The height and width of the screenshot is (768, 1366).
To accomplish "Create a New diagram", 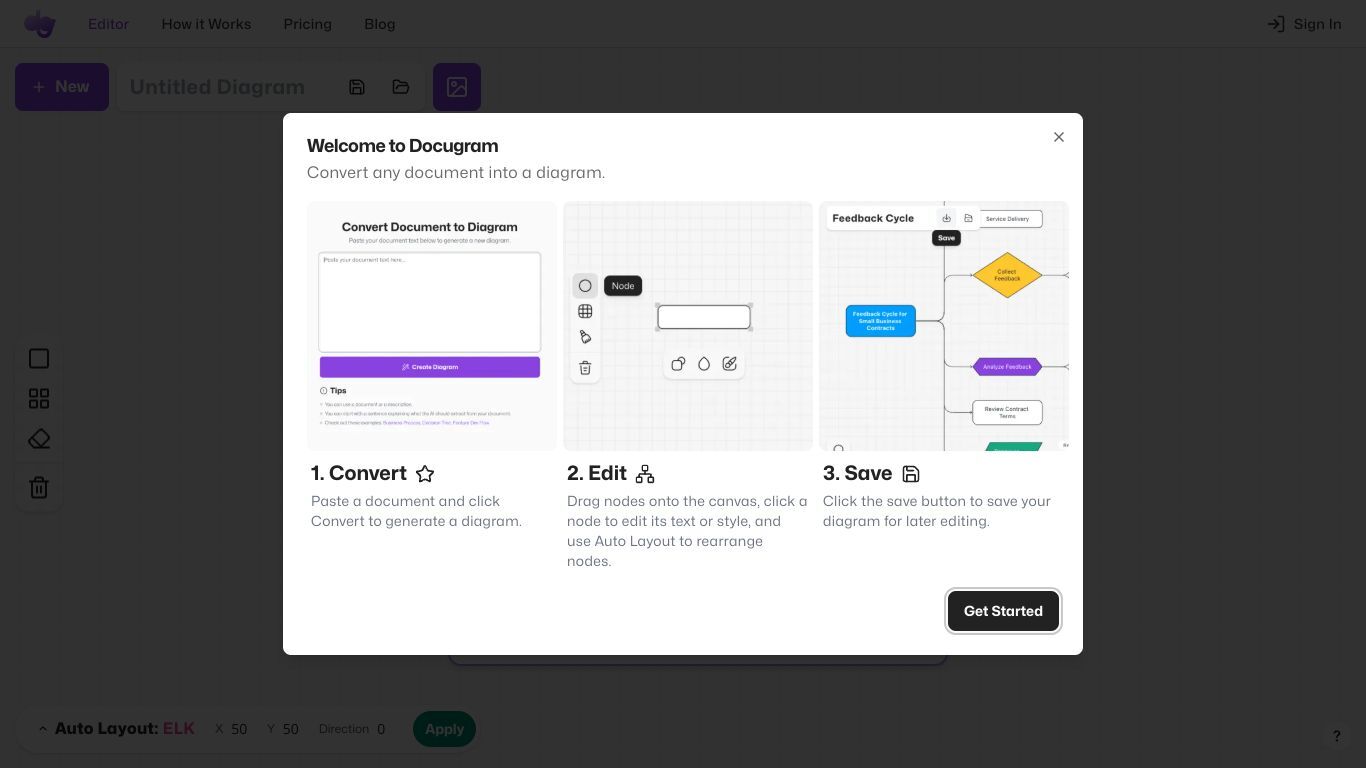I will 62,87.
